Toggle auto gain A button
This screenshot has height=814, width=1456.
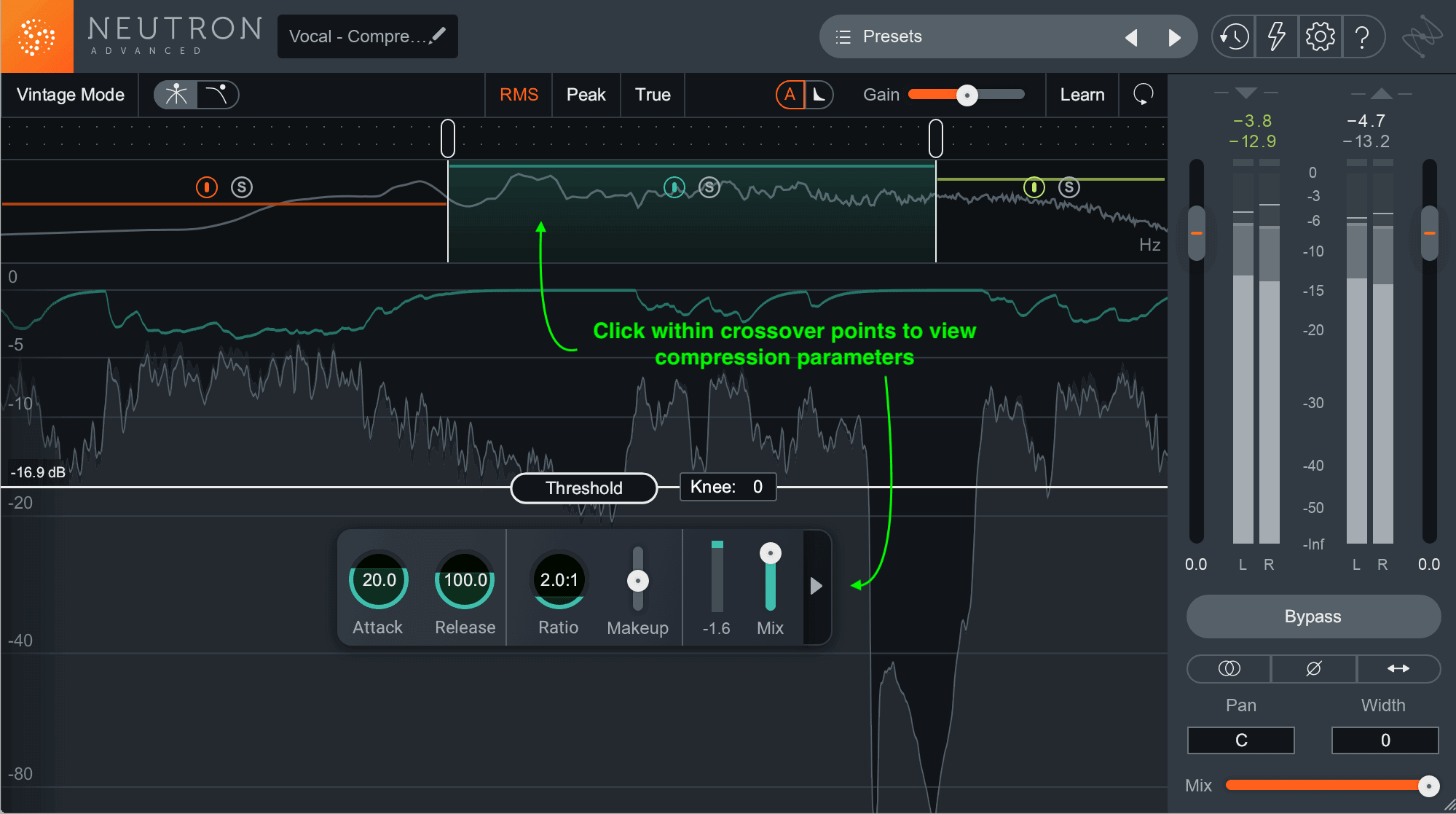point(790,95)
